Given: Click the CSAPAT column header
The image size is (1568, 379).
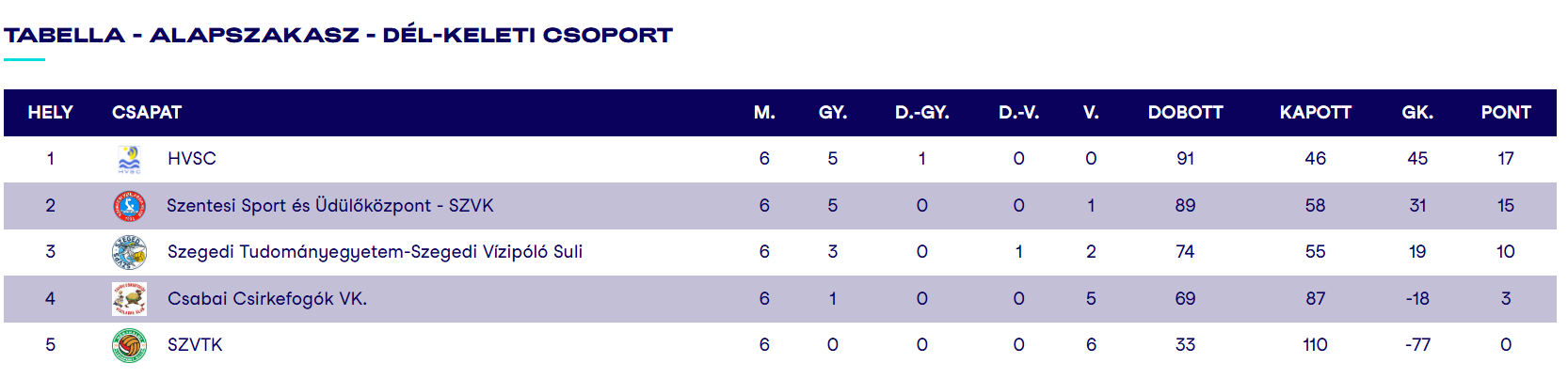Looking at the screenshot, I should (x=147, y=113).
